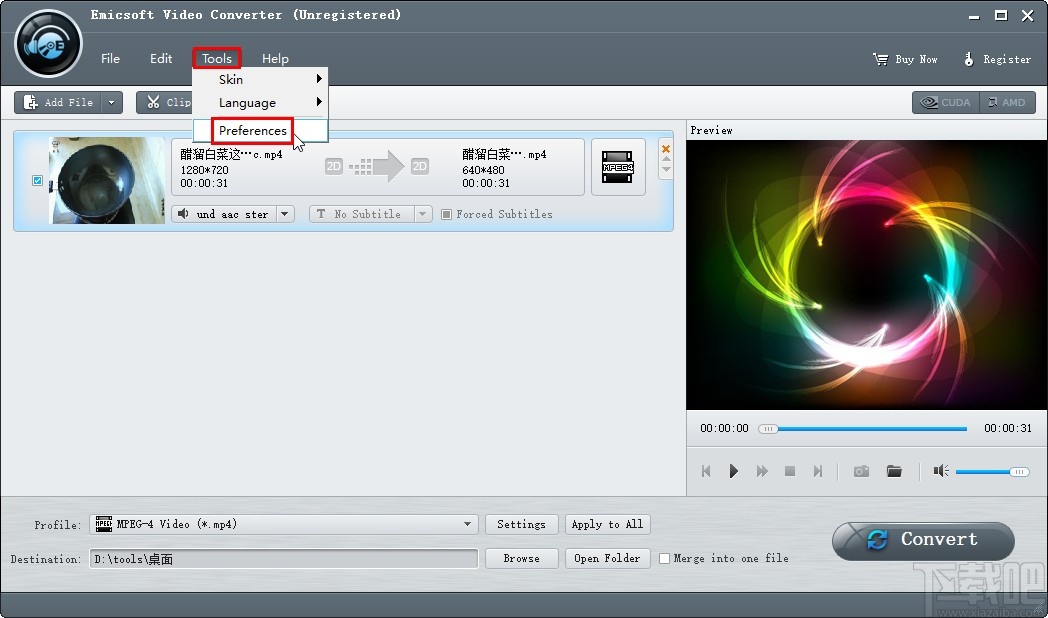Enable Merge into one file checkbox
The height and width of the screenshot is (618, 1048).
664,559
